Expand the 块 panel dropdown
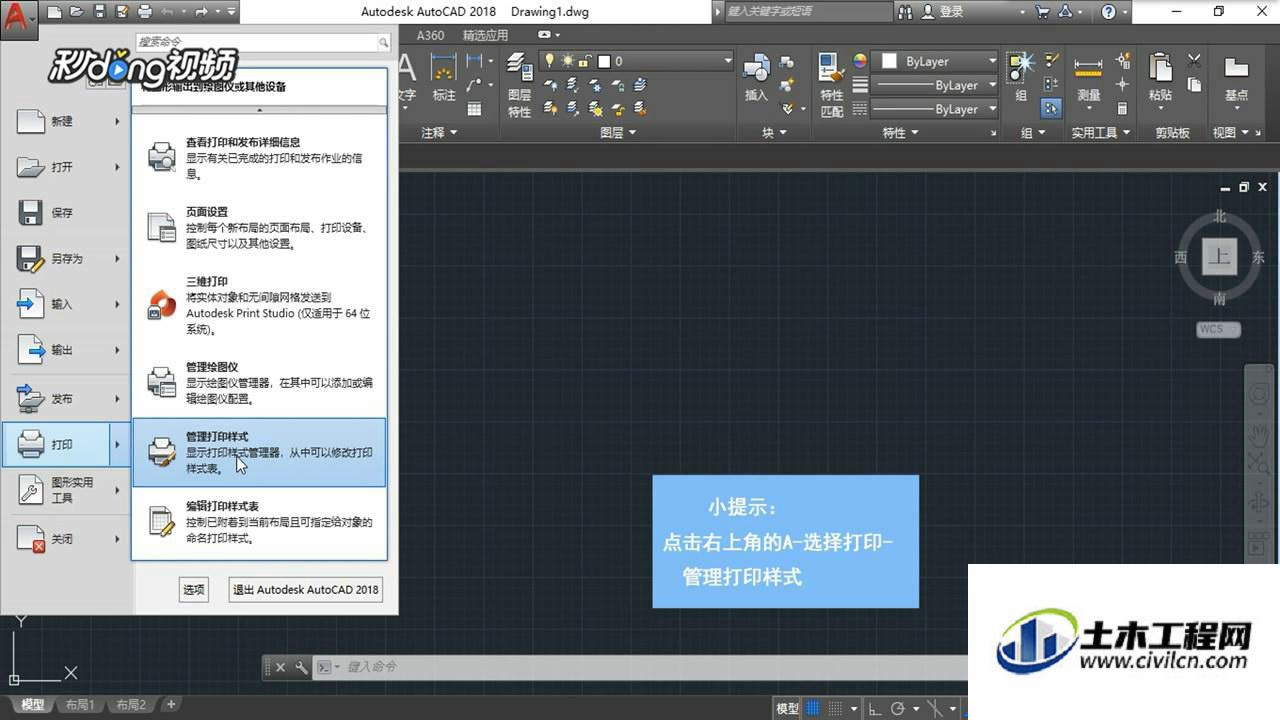This screenshot has height=720, width=1280. click(775, 132)
